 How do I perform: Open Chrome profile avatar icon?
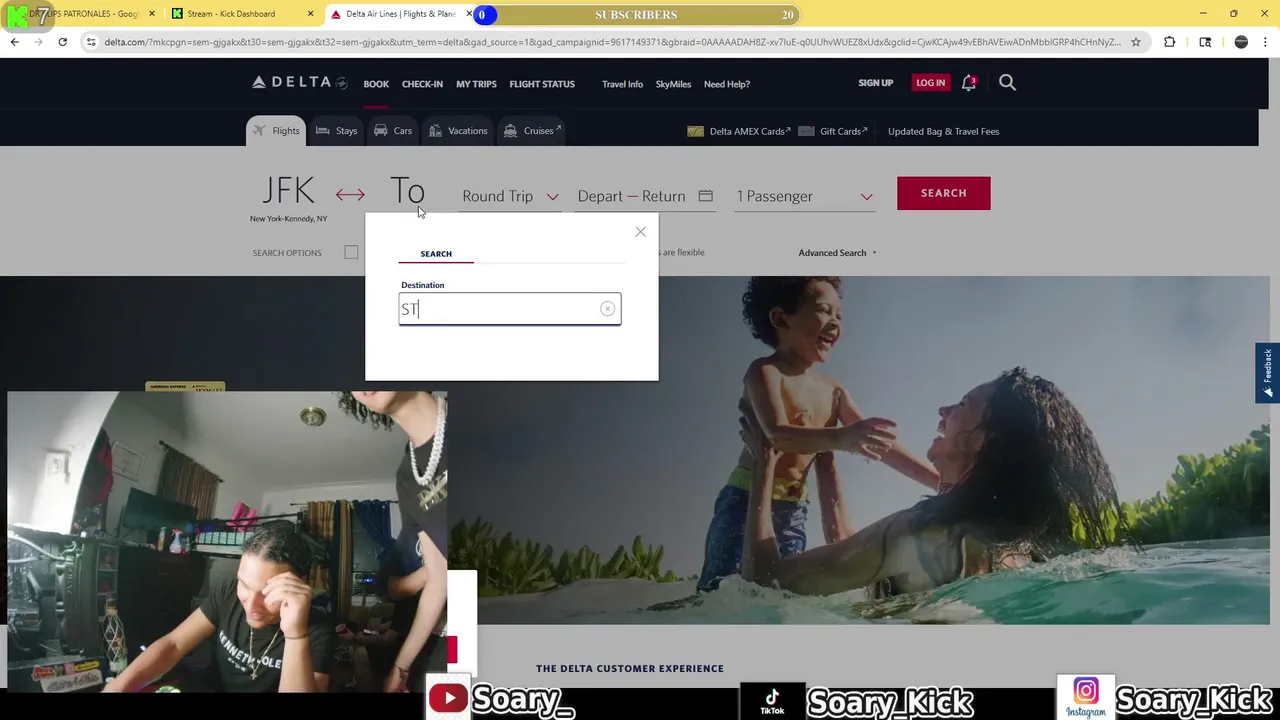[1241, 42]
